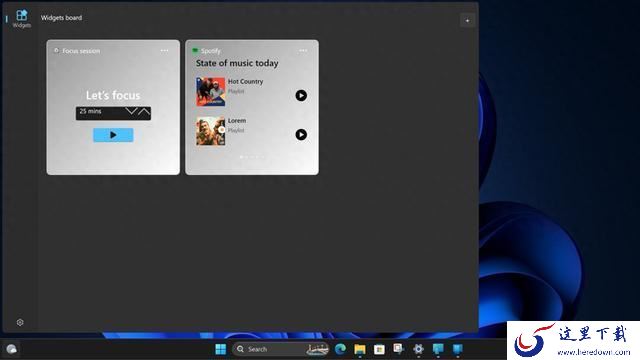The image size is (640, 360).
Task: Click Widgets board title
Action: click(x=61, y=18)
